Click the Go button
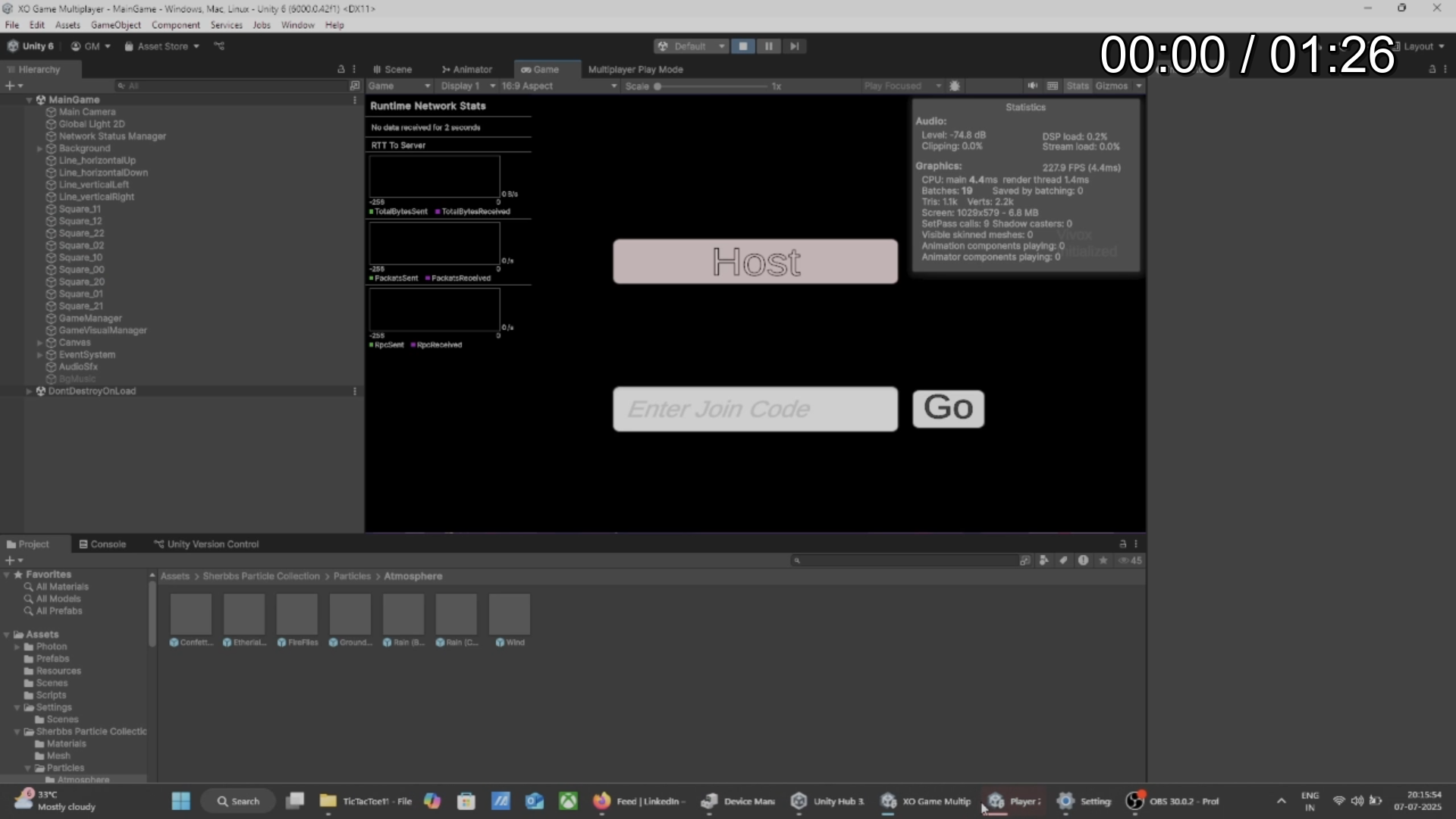Image resolution: width=1456 pixels, height=819 pixels. coord(948,409)
